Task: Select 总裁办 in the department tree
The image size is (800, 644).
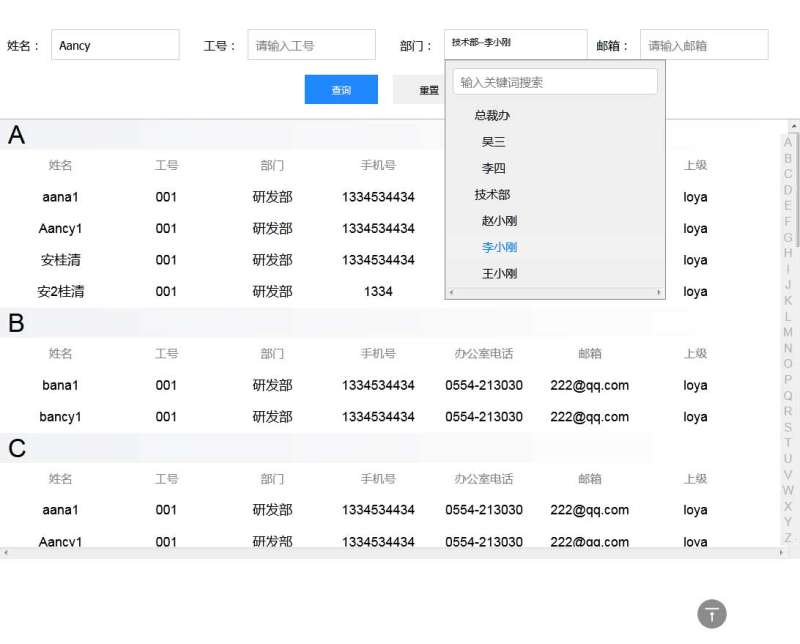Action: [492, 115]
